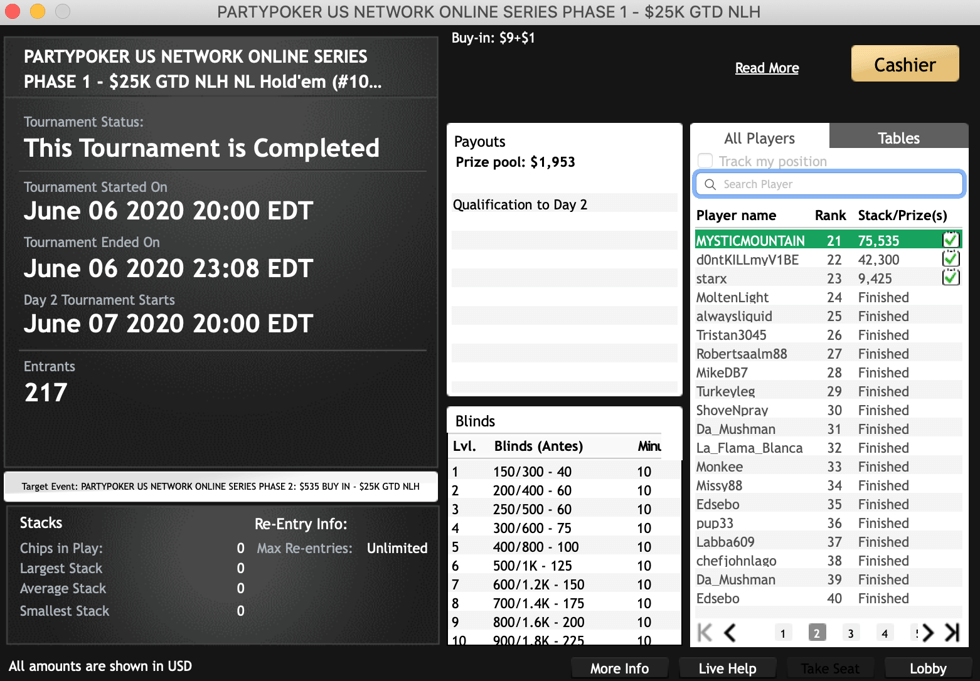Screen dimensions: 980x681
Task: Jump to the last player list page
Action: click(952, 632)
